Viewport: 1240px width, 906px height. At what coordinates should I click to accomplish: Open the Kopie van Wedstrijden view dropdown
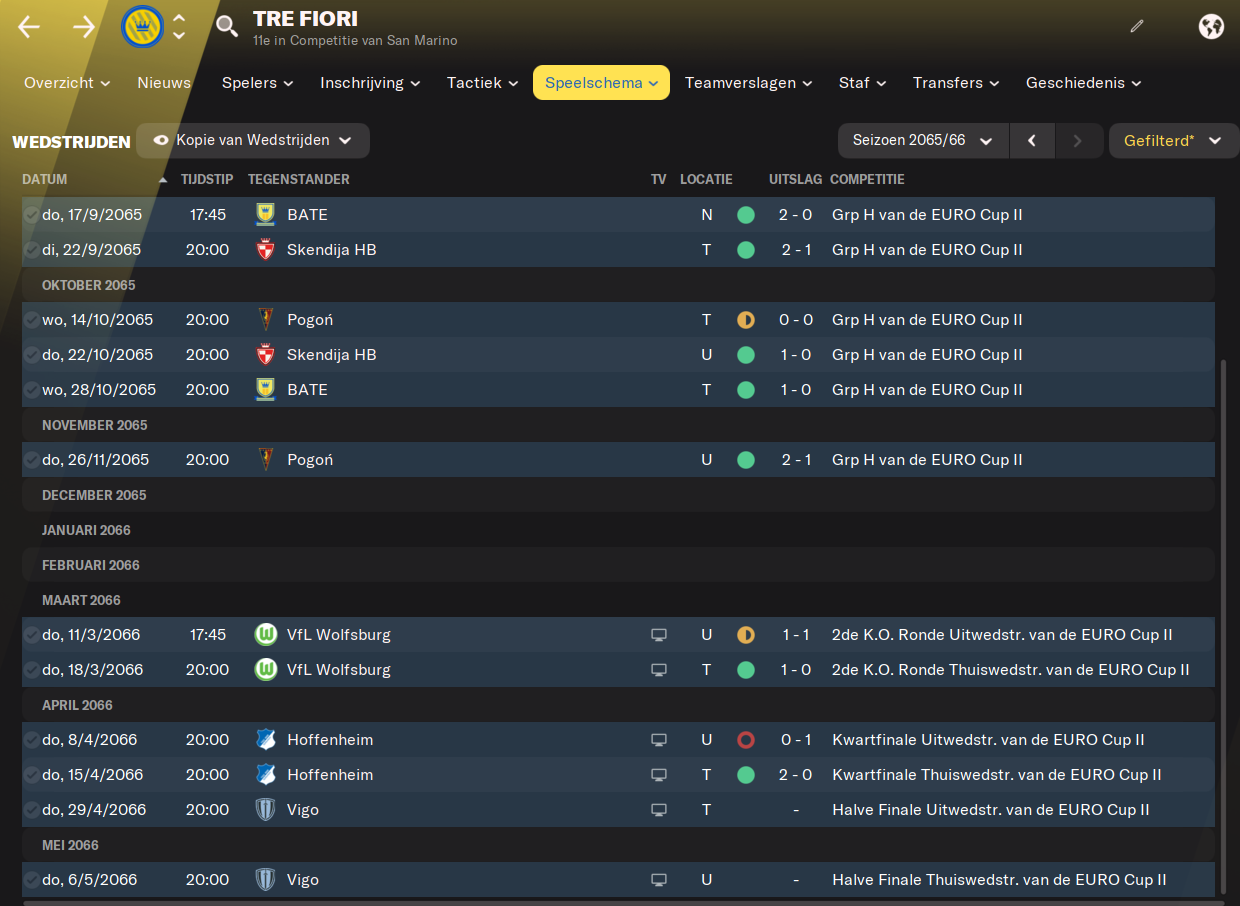click(x=253, y=141)
